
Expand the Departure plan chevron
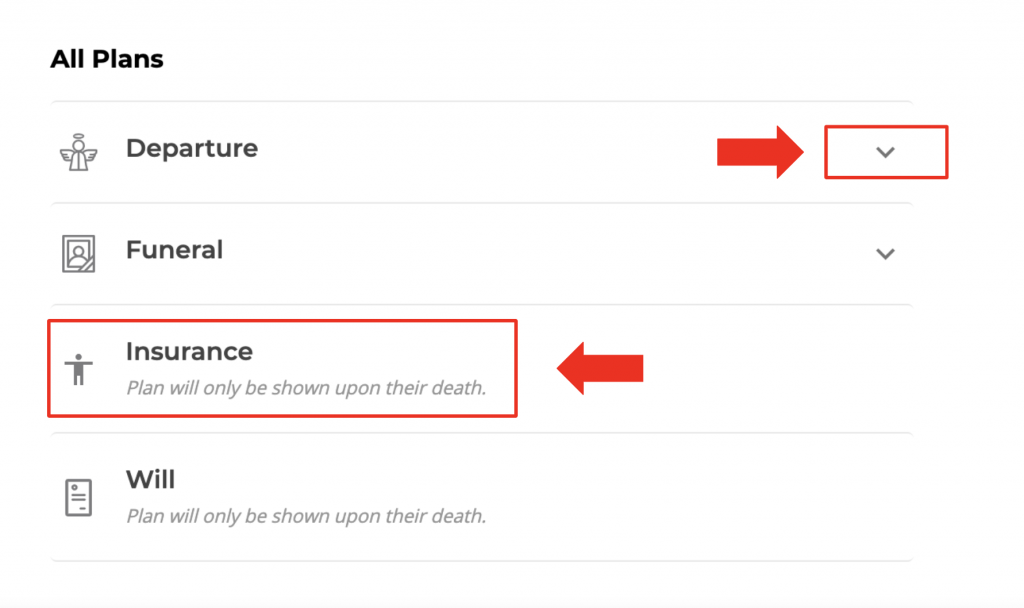(x=885, y=152)
